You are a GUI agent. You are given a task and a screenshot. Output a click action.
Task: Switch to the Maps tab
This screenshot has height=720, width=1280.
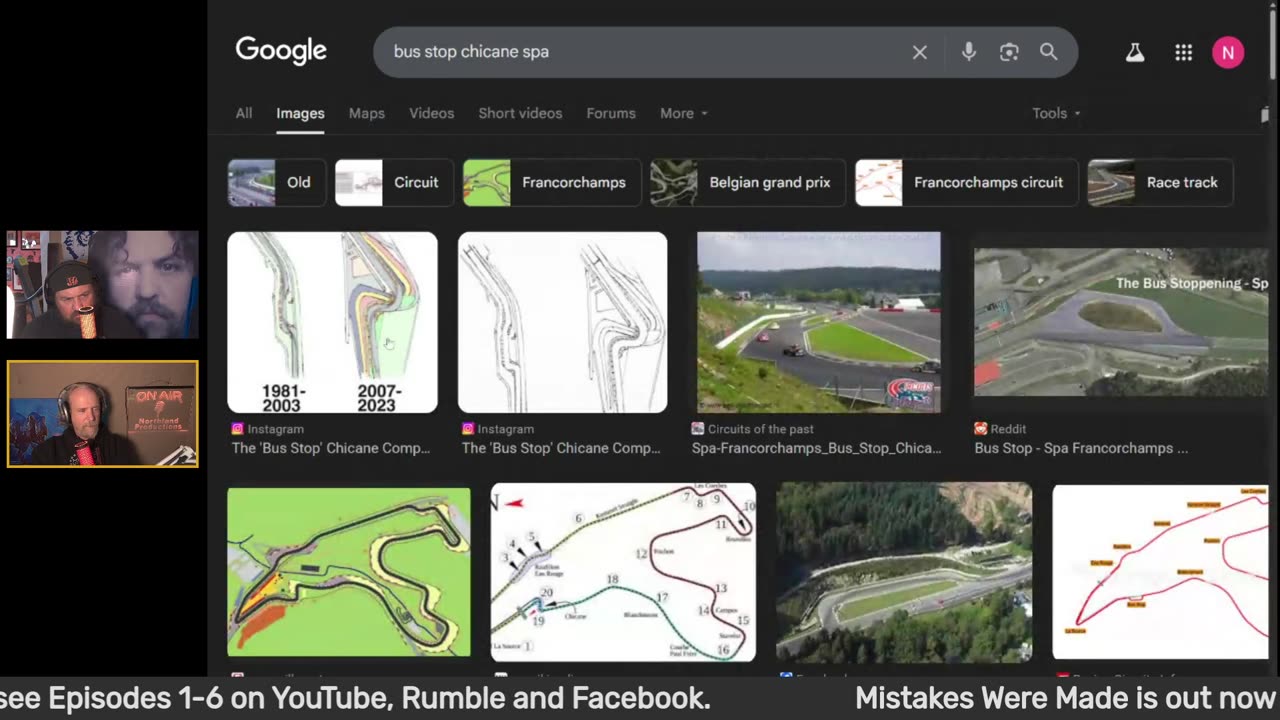click(x=367, y=113)
